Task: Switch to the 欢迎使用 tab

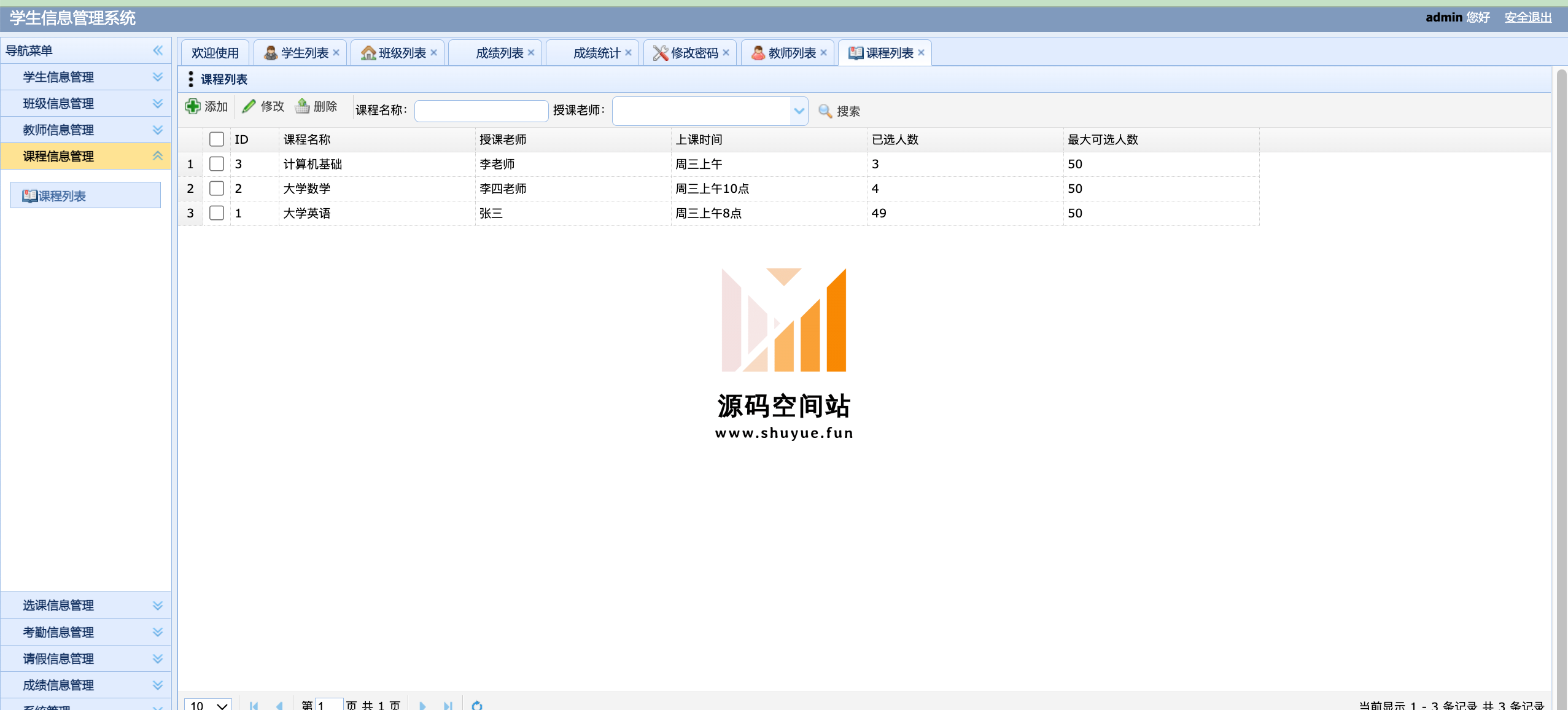Action: (x=215, y=53)
